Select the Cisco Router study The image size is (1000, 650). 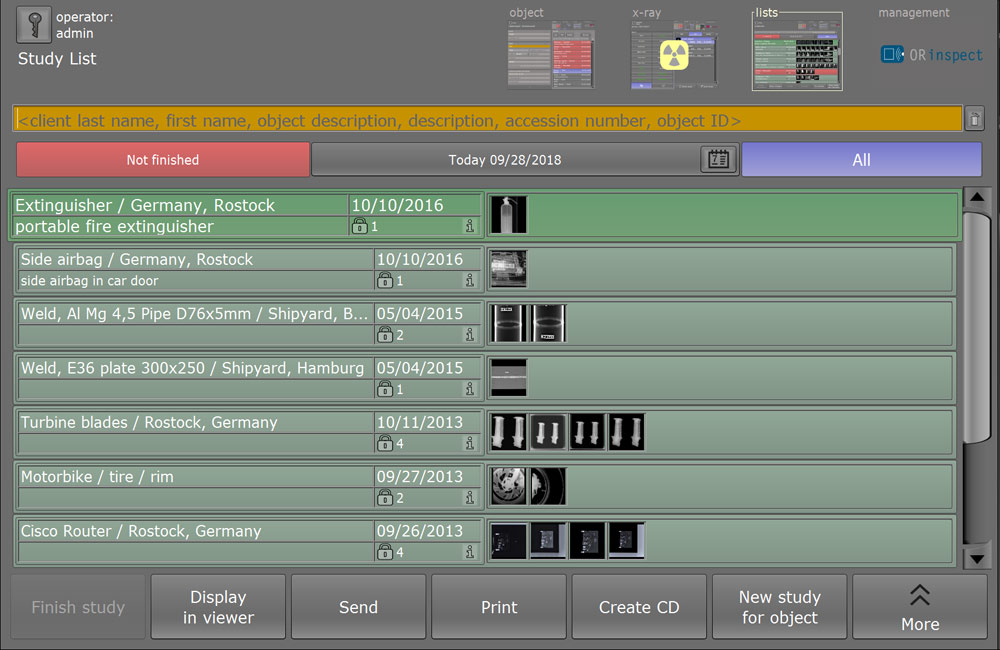coord(485,540)
